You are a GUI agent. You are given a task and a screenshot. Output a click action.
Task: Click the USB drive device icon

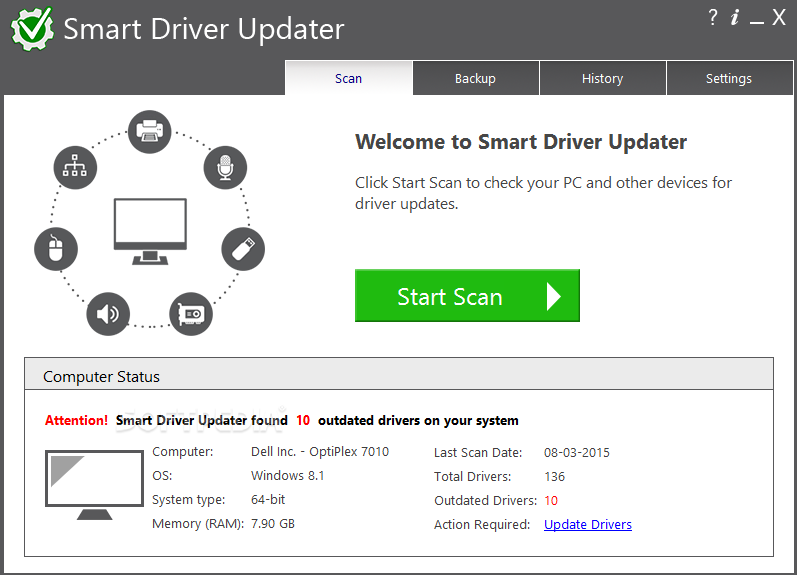click(x=243, y=249)
